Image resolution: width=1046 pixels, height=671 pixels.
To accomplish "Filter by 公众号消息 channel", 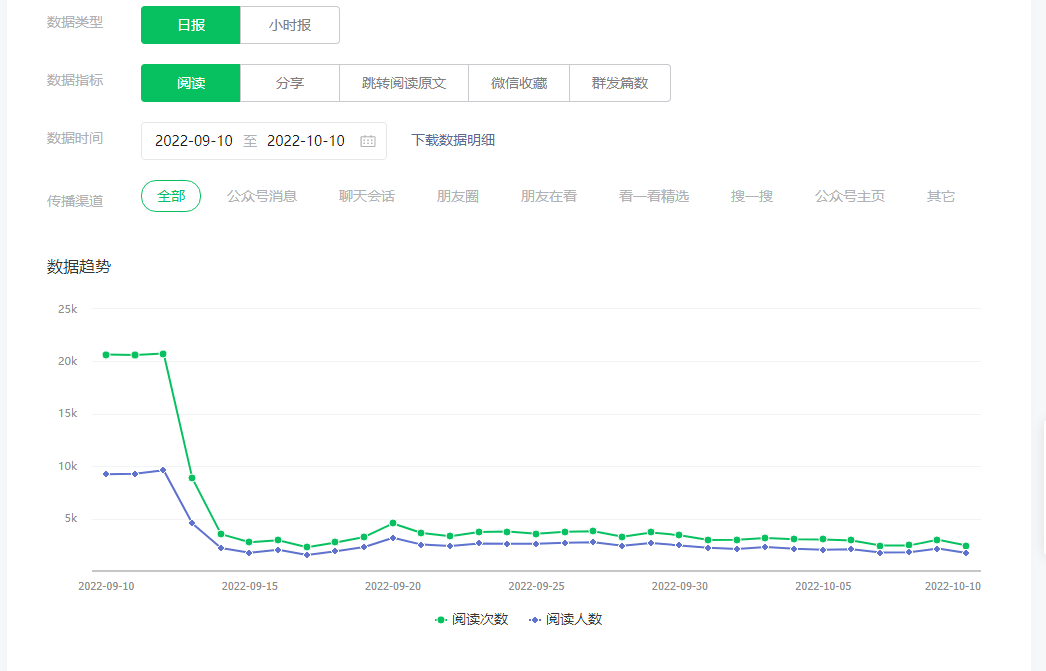I will coord(262,196).
